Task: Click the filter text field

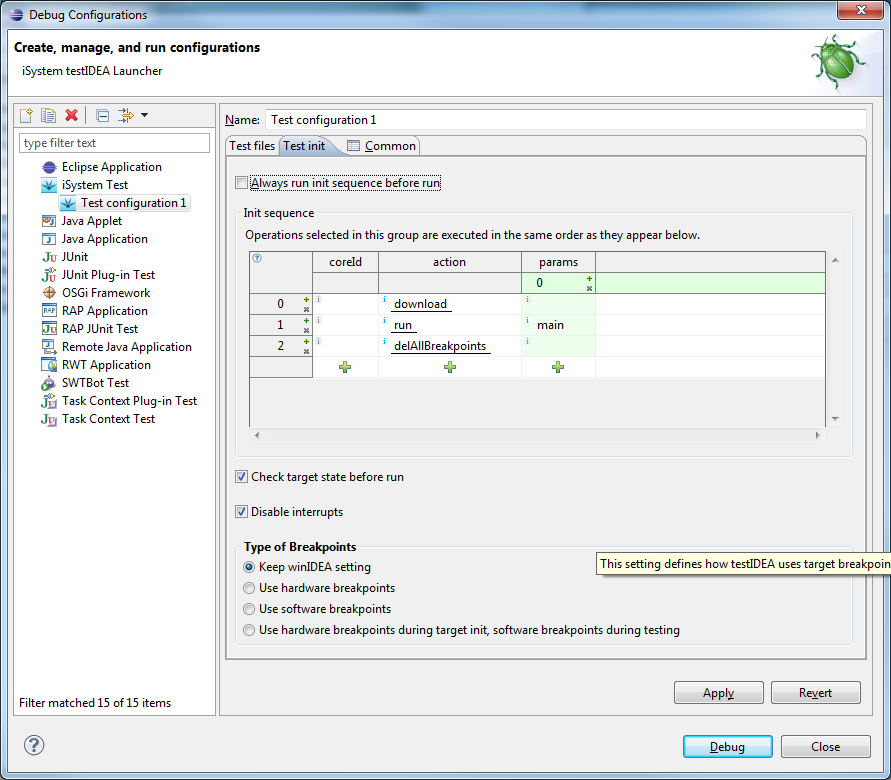Action: click(115, 143)
